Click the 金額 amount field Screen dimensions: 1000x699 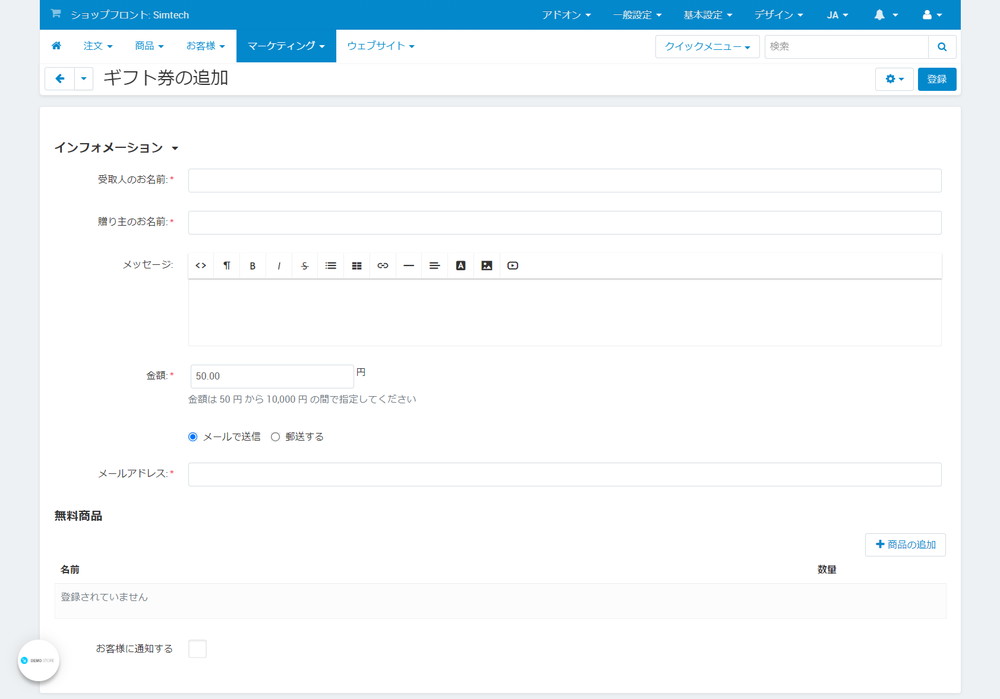click(272, 376)
